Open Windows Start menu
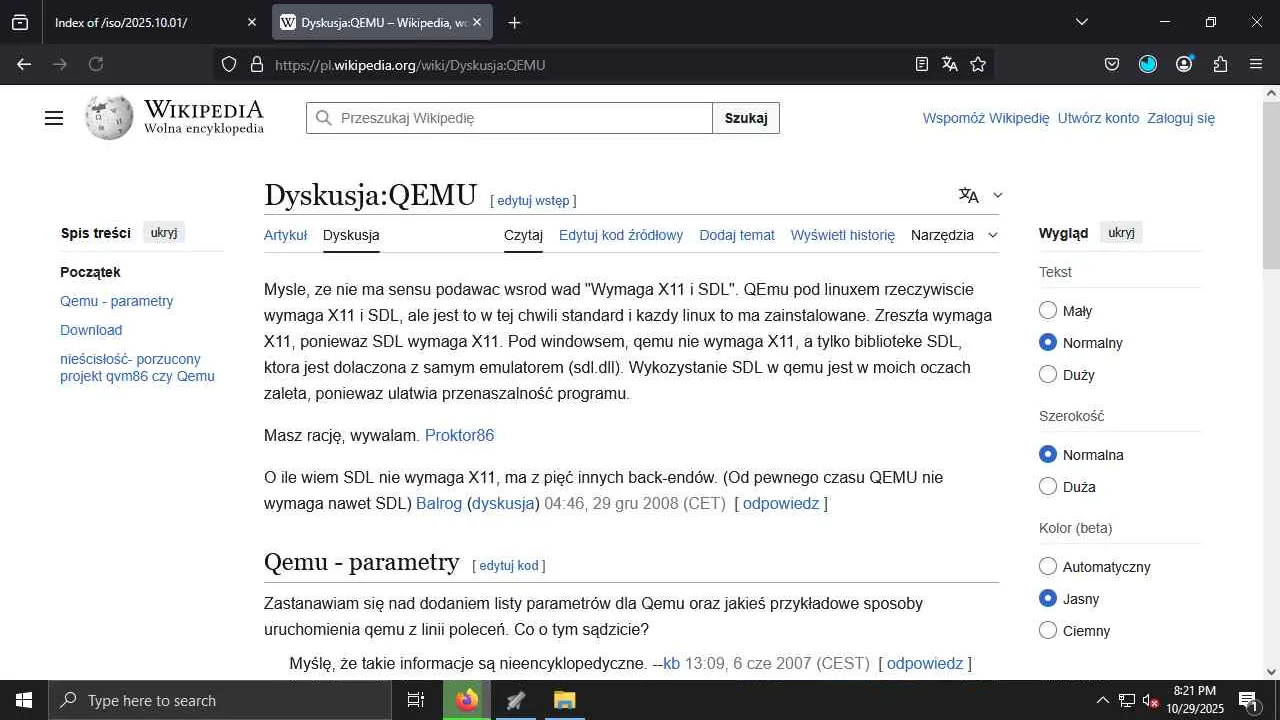The height and width of the screenshot is (720, 1280). coord(24,700)
